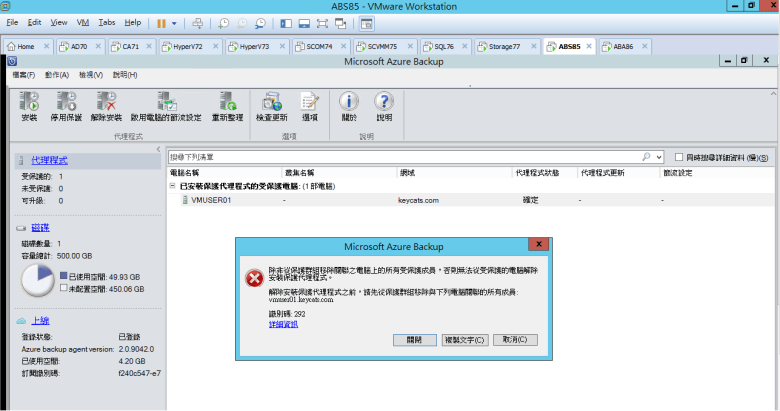Click the 安裝 (Install) agent toolbar icon

click(29, 102)
